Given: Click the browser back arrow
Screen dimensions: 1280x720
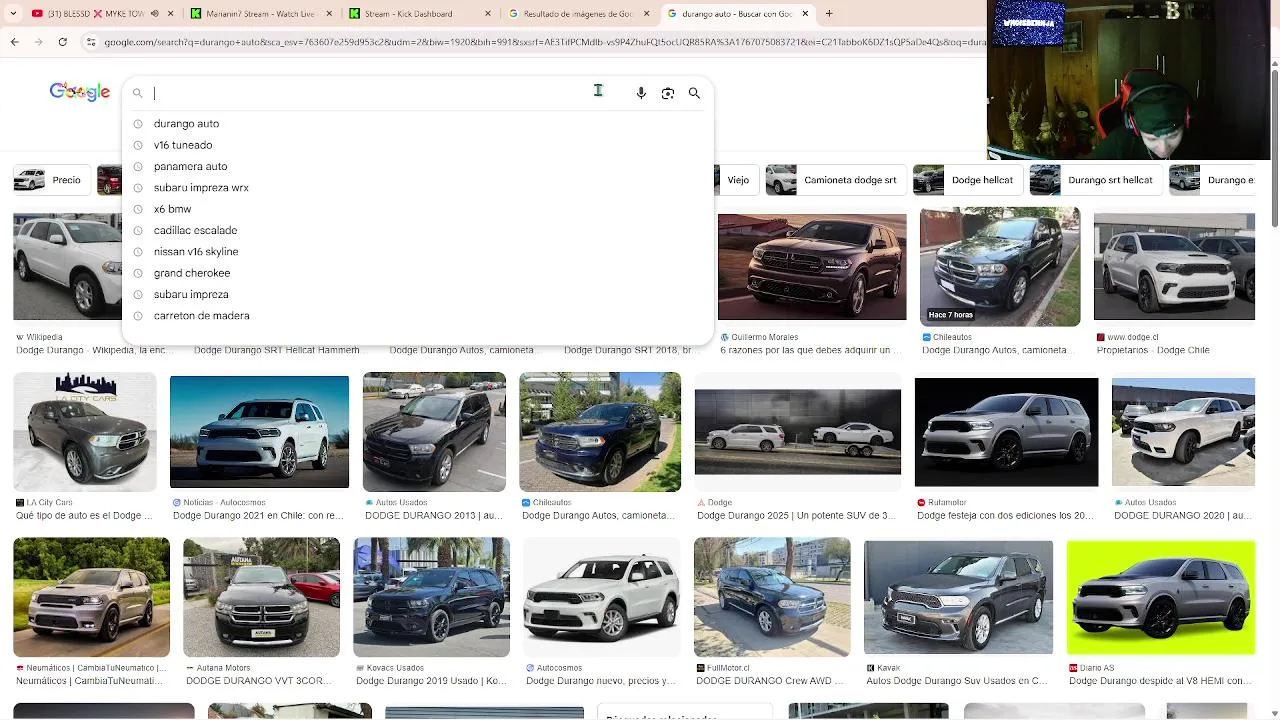Looking at the screenshot, I should [14, 42].
